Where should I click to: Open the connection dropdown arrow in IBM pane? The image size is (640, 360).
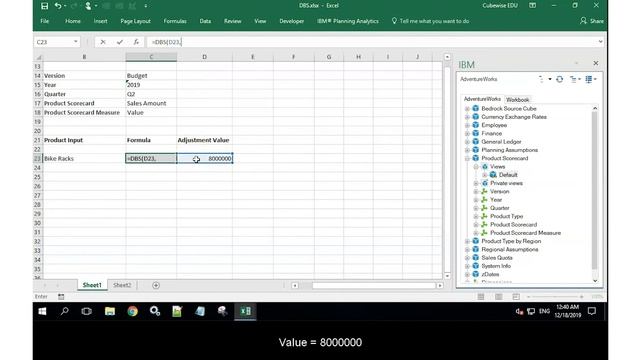click(550, 79)
